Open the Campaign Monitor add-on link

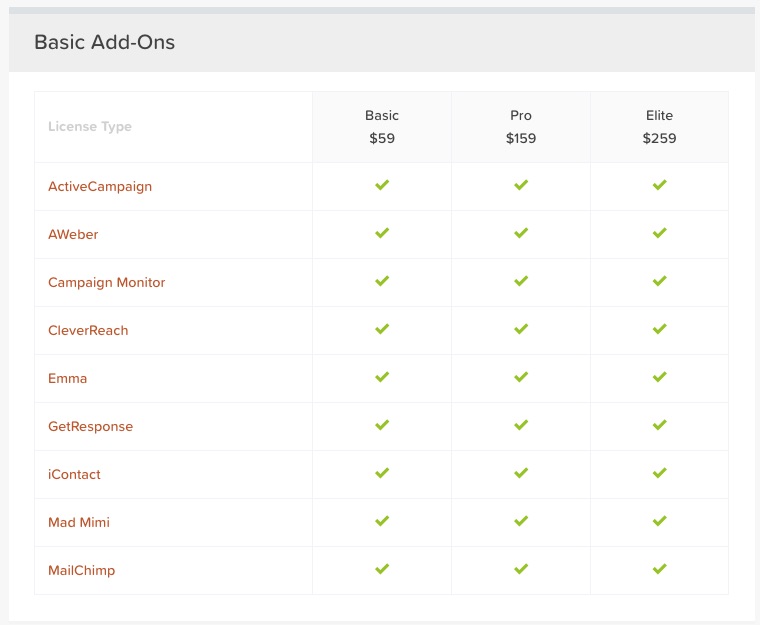pos(107,283)
